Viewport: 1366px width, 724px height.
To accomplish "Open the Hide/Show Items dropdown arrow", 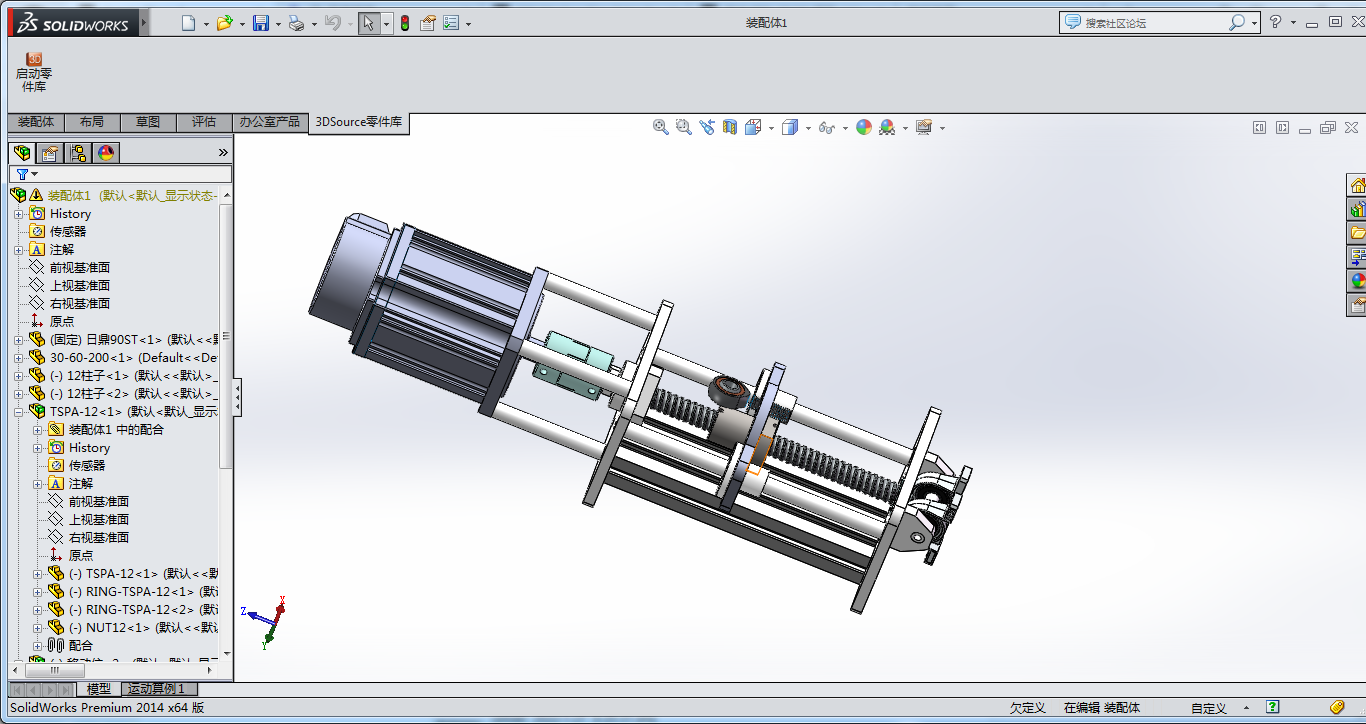I will point(845,128).
